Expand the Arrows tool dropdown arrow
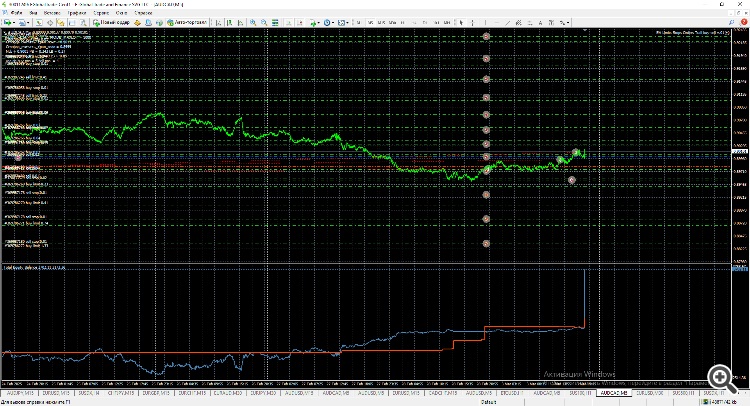This screenshot has height=406, width=750. (568, 22)
